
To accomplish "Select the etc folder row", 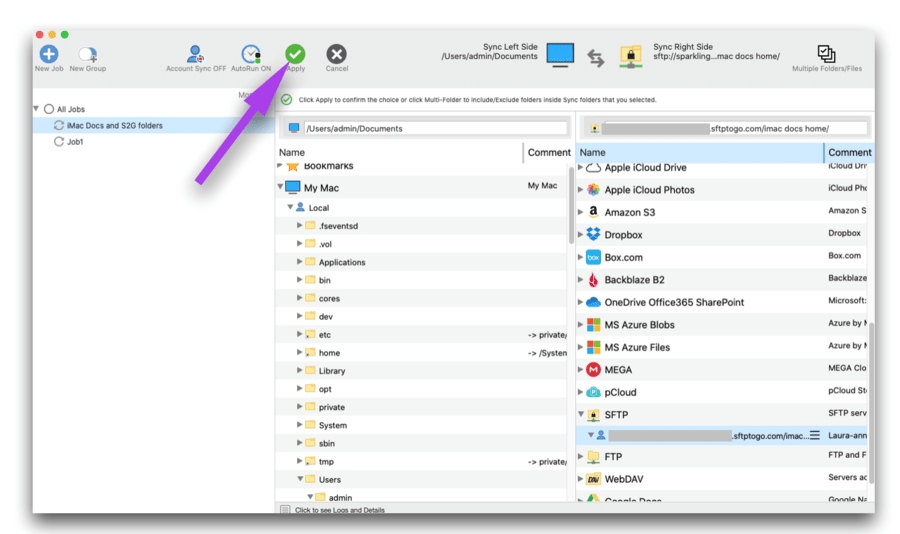I will 422,334.
